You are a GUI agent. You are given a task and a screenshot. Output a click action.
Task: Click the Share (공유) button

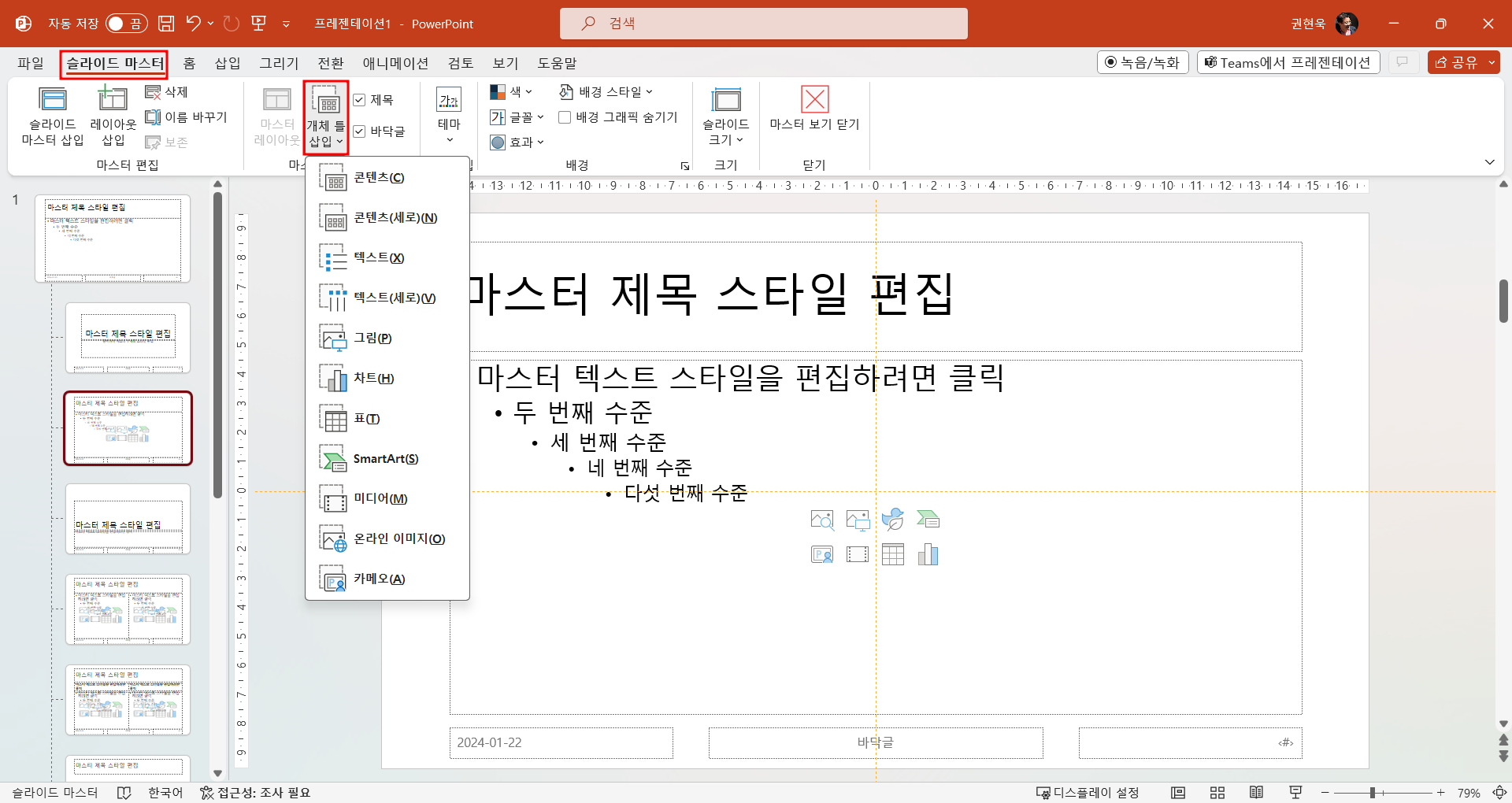(x=1455, y=62)
